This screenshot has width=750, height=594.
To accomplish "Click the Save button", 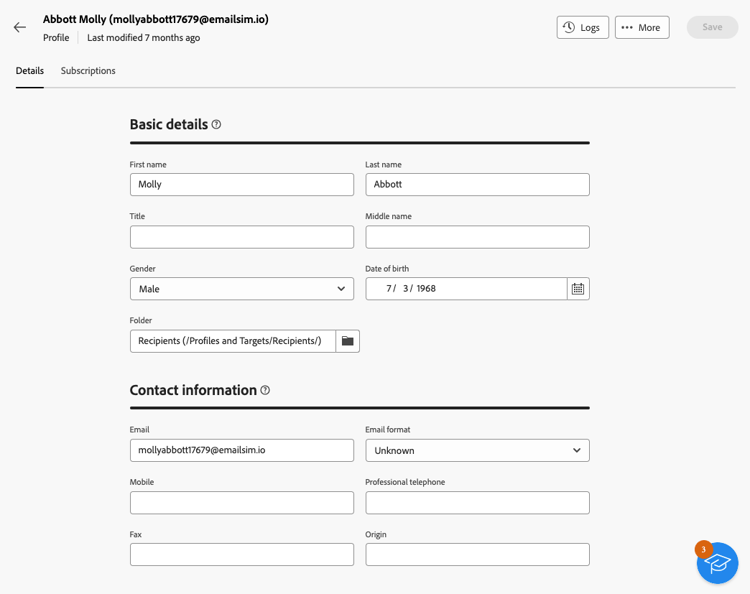I will pos(712,27).
